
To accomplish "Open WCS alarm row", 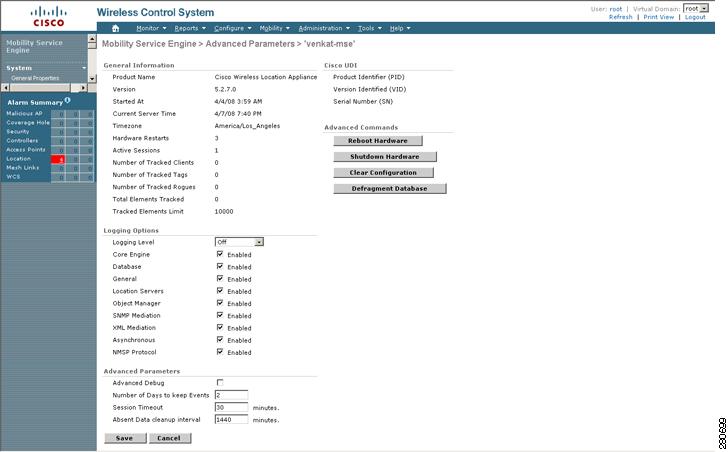I will tap(13, 177).
